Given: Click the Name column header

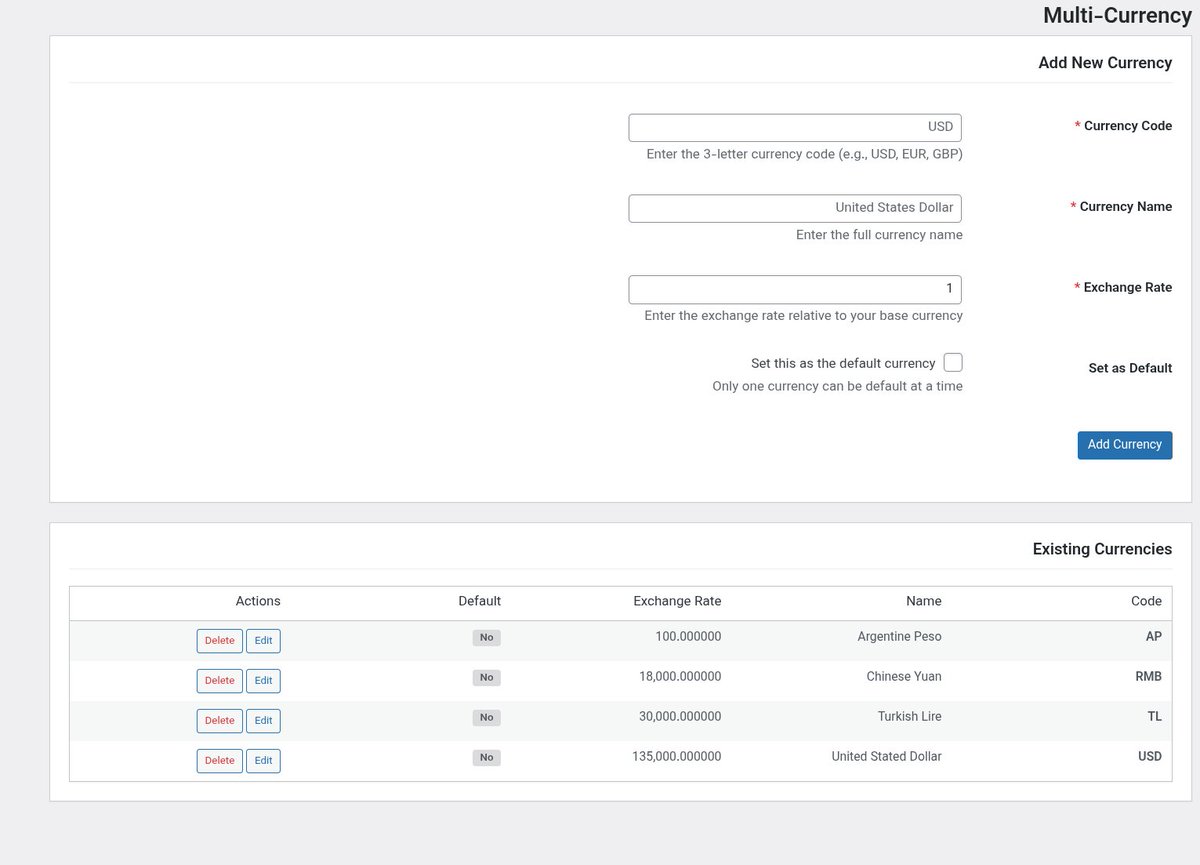Looking at the screenshot, I should [x=924, y=601].
